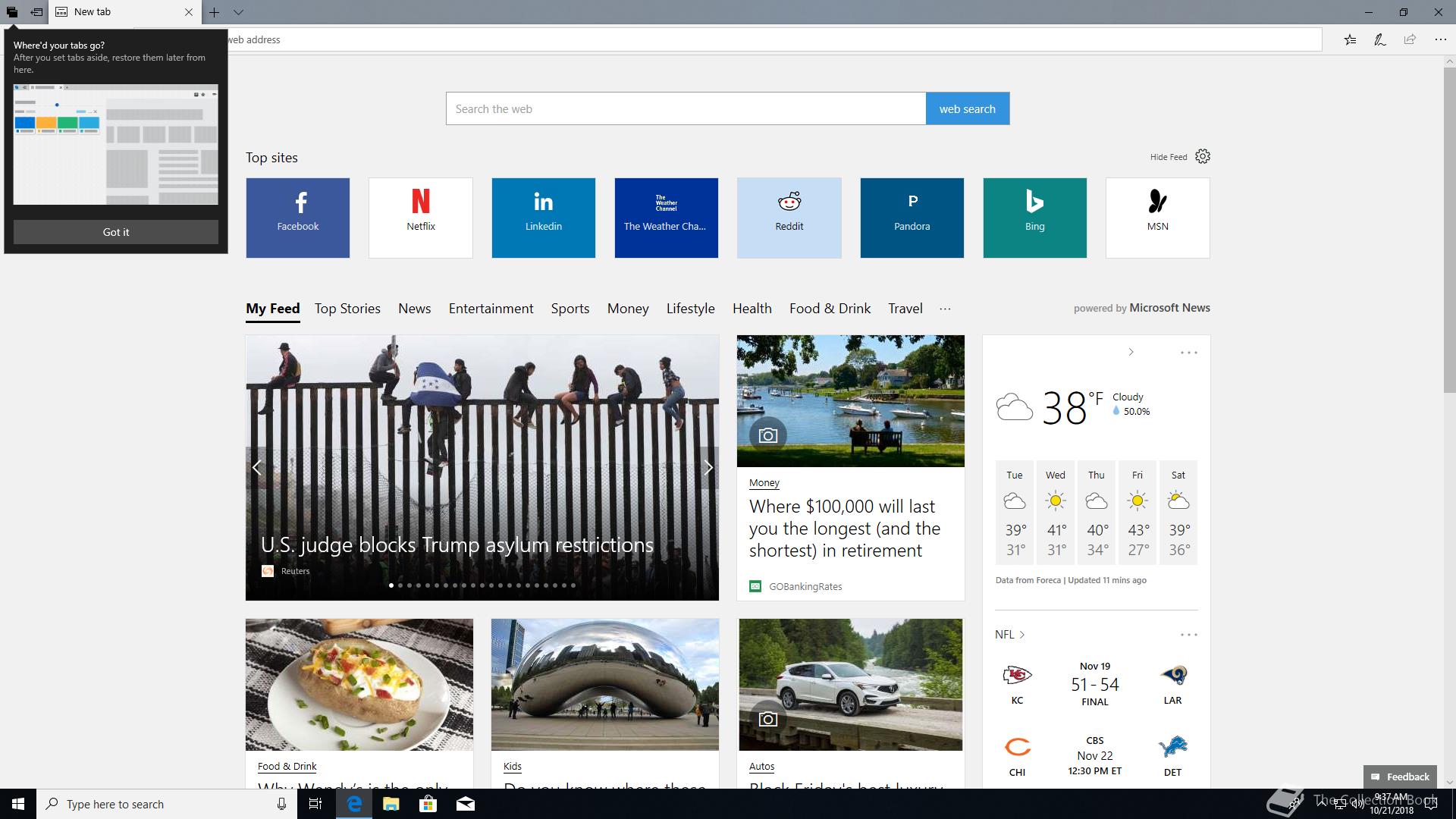Click the Task View taskbar icon

tap(315, 804)
